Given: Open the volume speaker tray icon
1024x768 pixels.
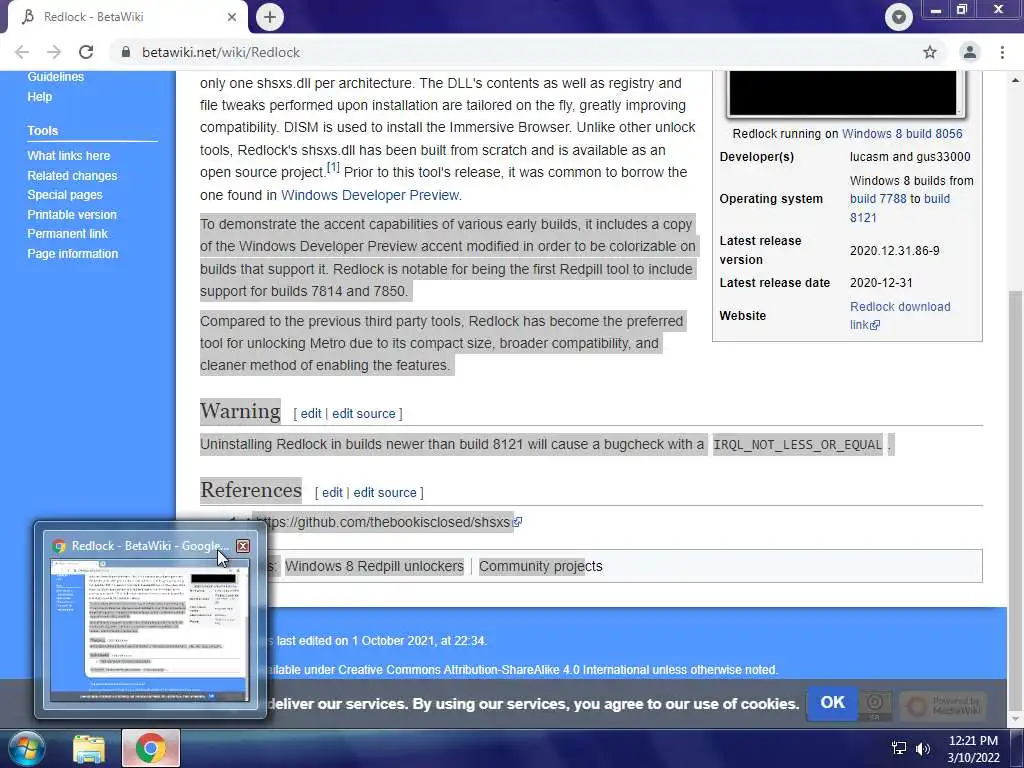Looking at the screenshot, I should click(923, 748).
